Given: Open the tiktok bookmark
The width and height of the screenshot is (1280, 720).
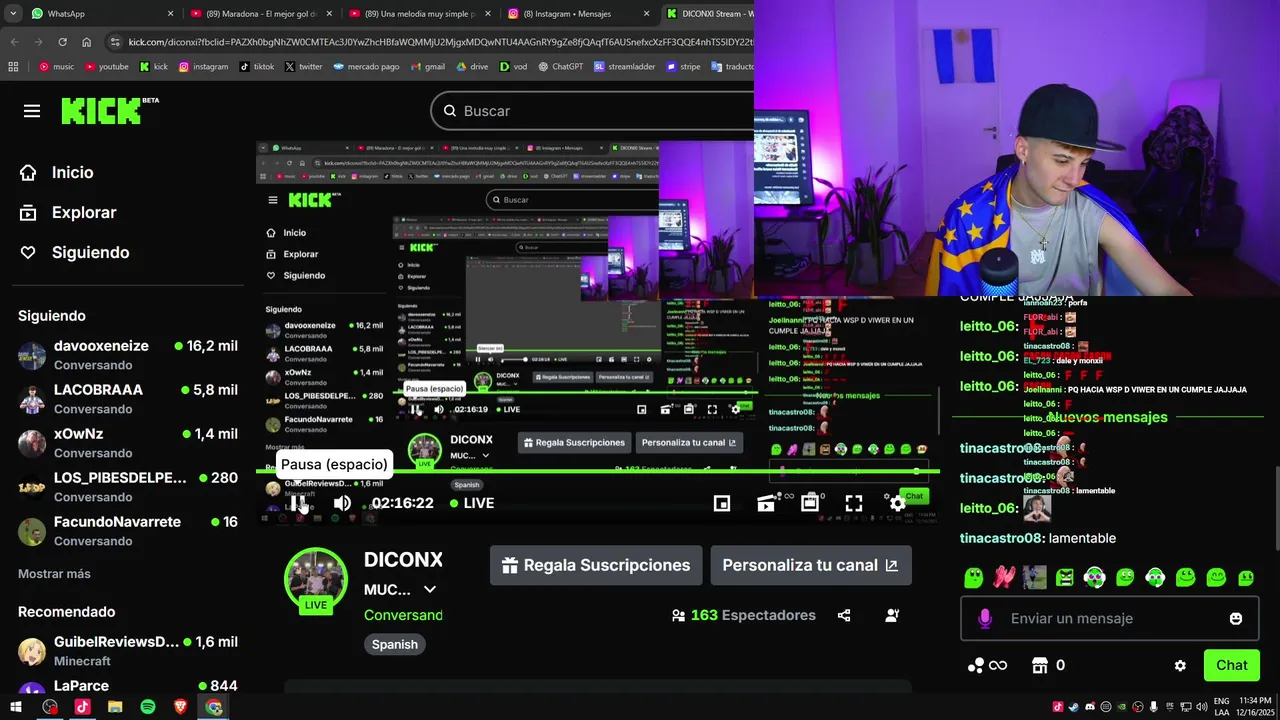Looking at the screenshot, I should pos(257,67).
